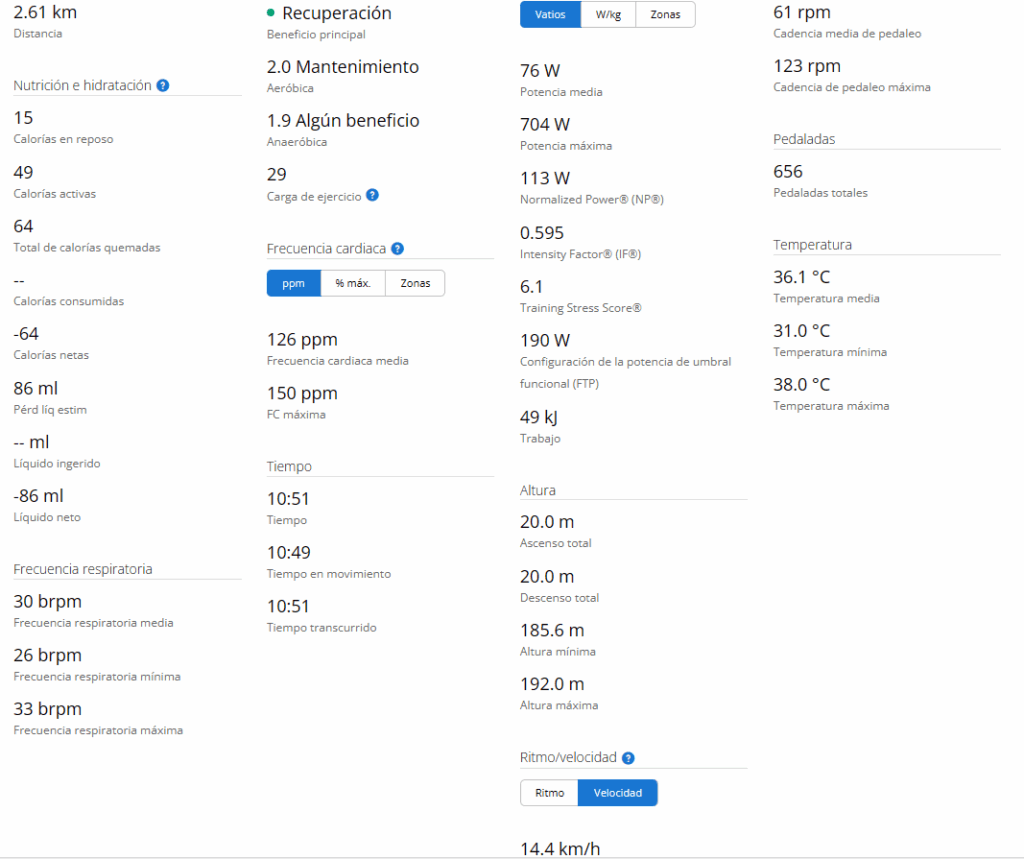The width and height of the screenshot is (1024, 859).
Task: Click green dot beside Recuperación
Action: 271,13
